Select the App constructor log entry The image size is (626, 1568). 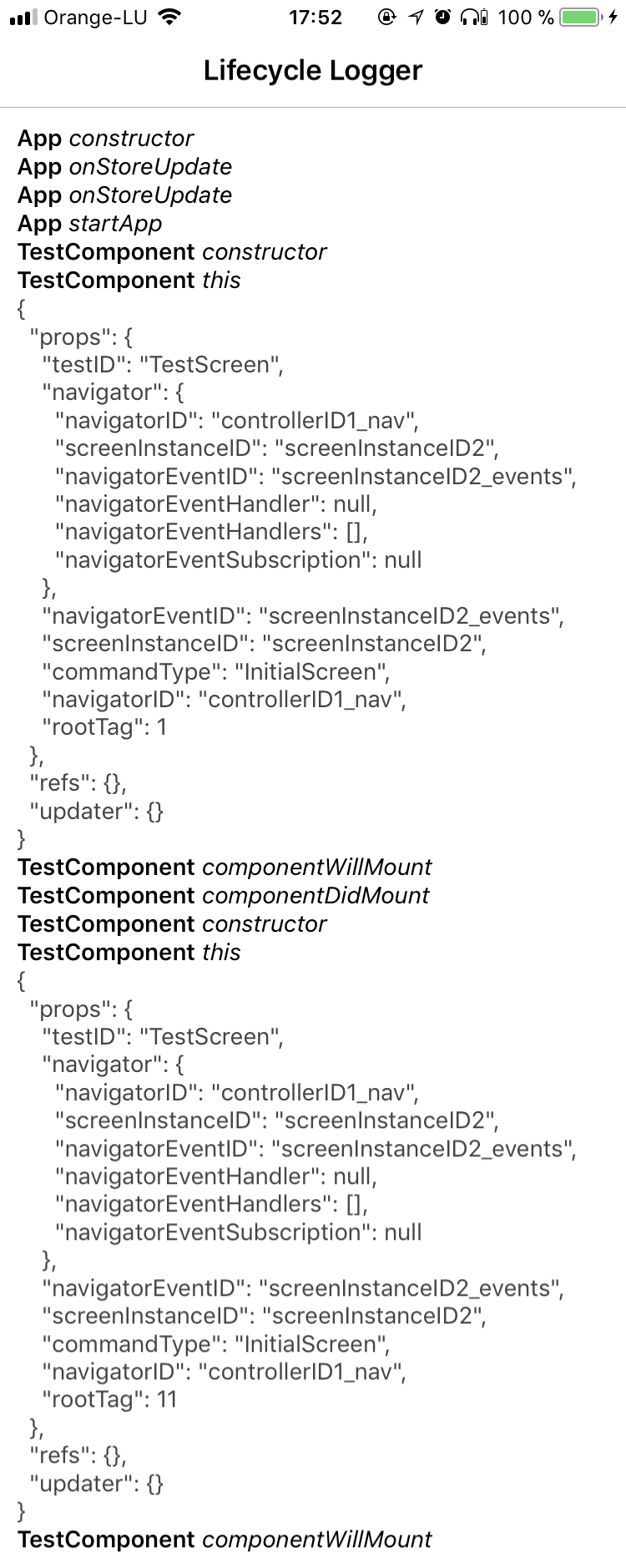coord(105,139)
